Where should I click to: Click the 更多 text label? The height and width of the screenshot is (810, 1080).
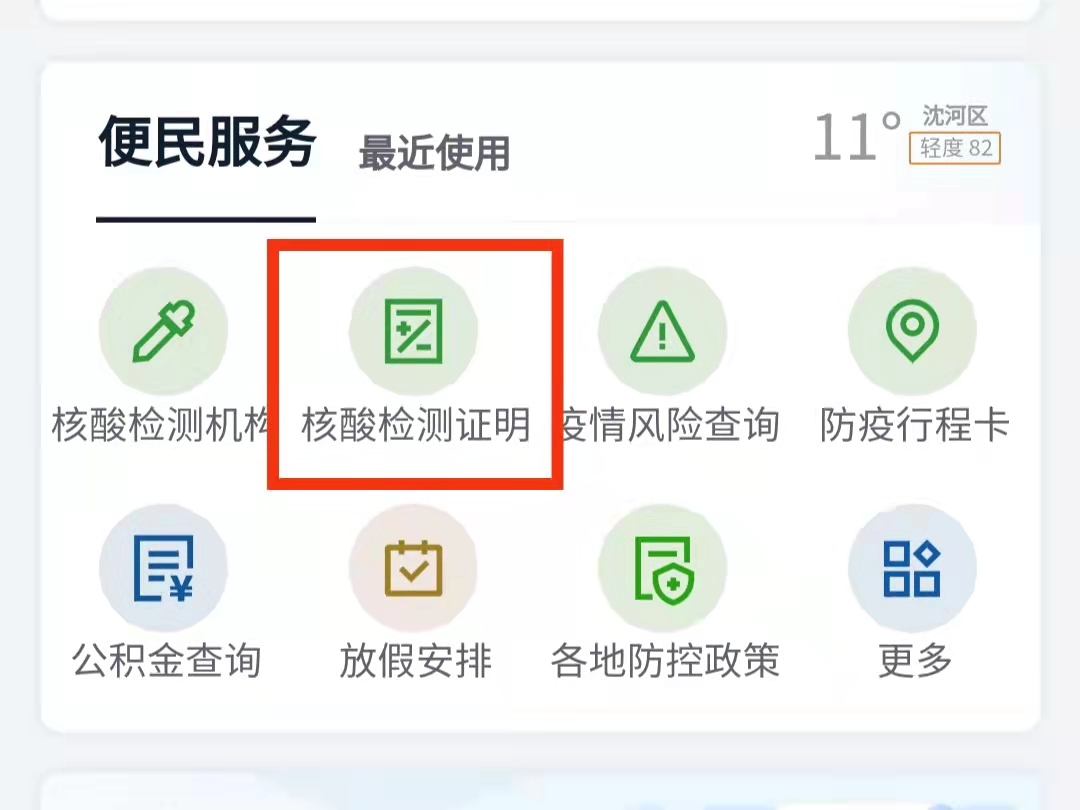pyautogui.click(x=915, y=661)
